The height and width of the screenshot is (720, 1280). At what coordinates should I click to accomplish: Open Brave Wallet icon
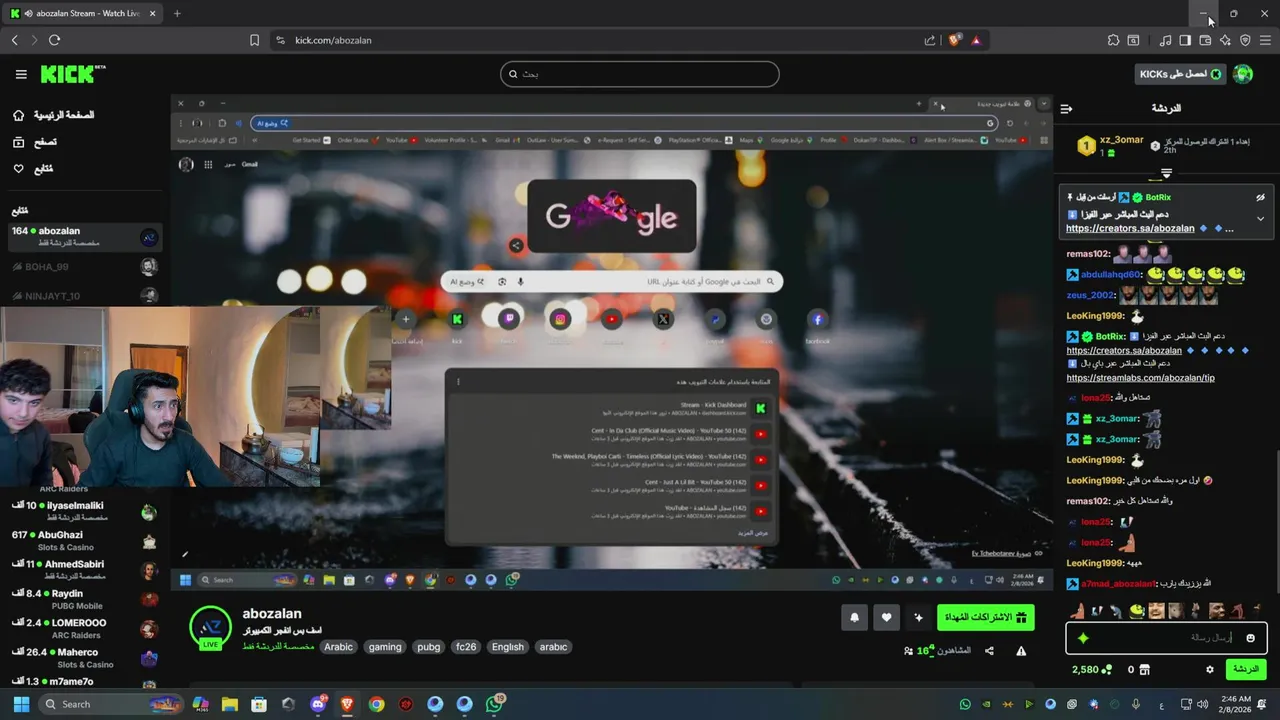click(1205, 40)
